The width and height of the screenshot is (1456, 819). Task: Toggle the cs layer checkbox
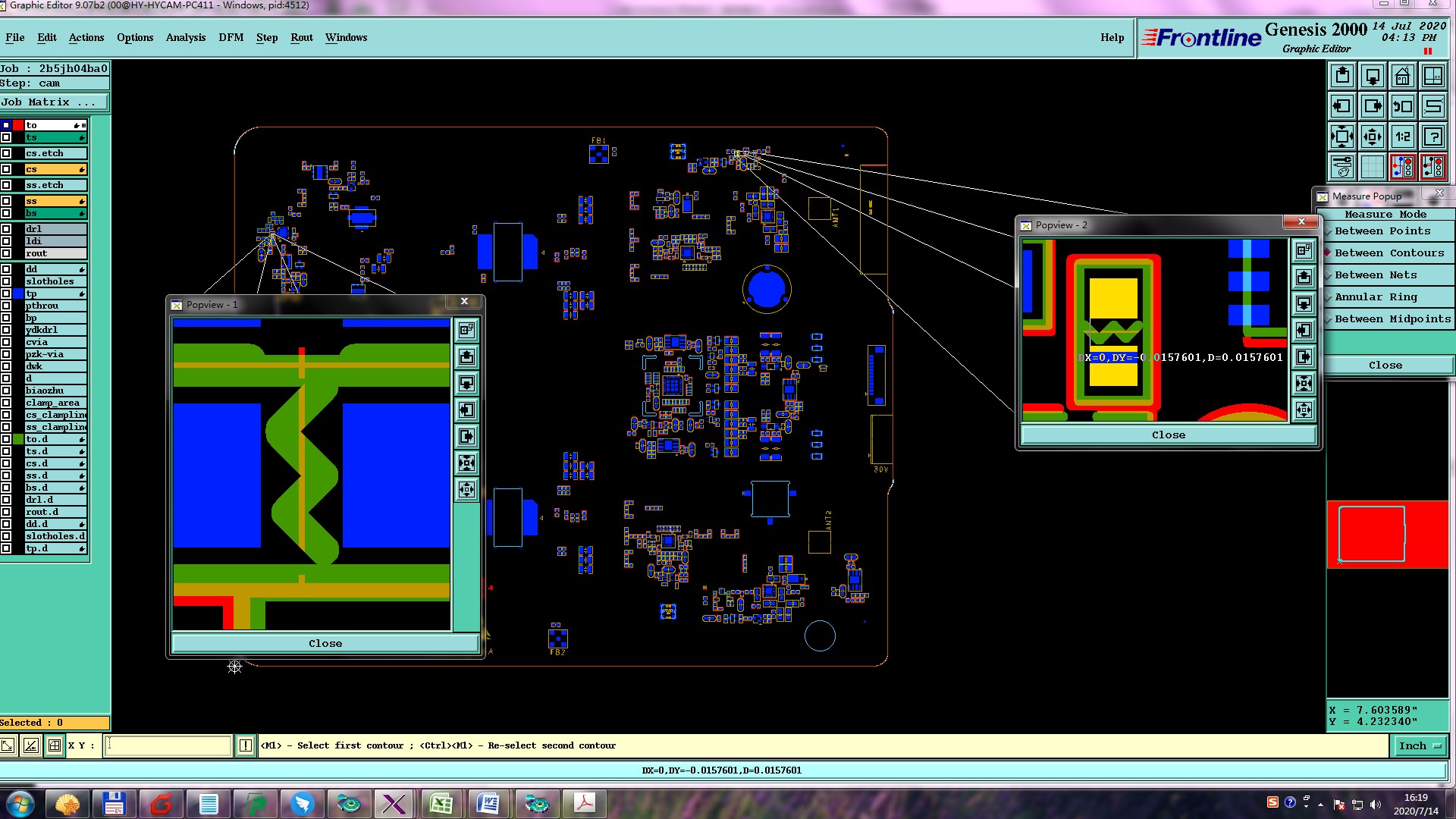click(x=6, y=169)
